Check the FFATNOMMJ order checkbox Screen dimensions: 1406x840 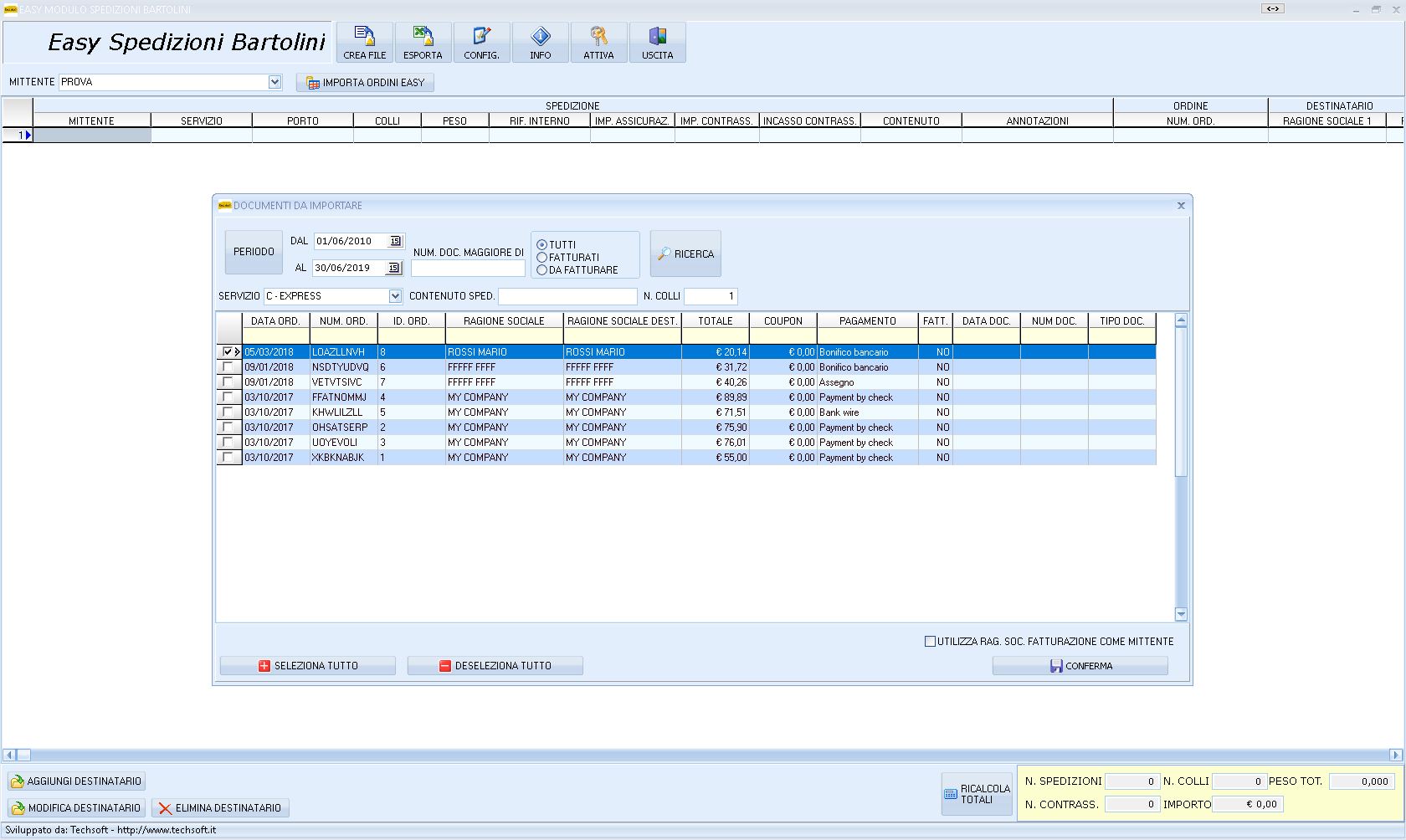(x=228, y=397)
